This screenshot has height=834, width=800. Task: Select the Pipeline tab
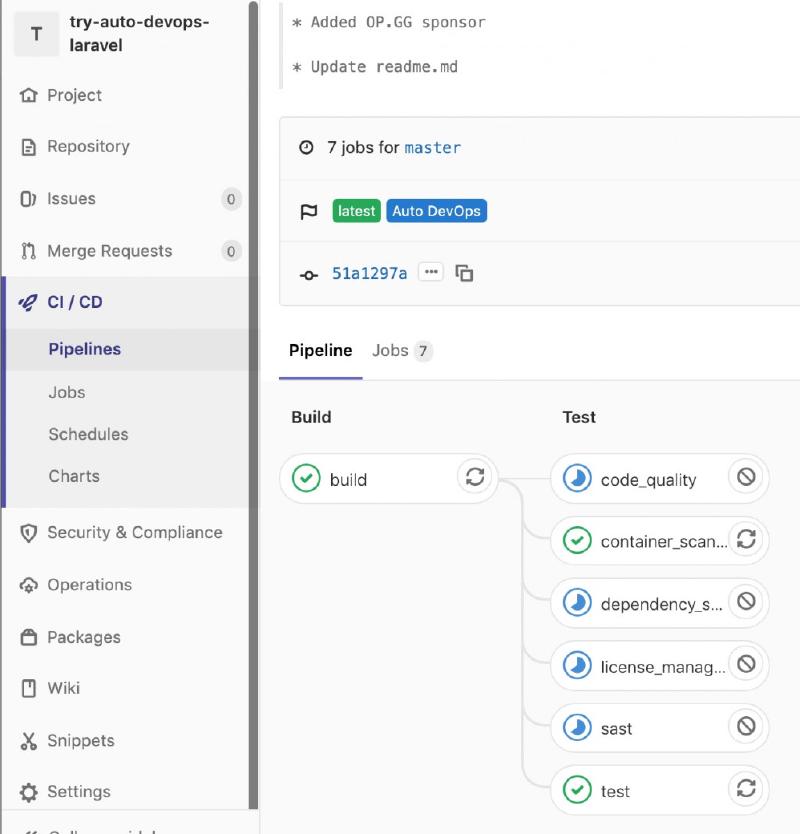point(320,350)
